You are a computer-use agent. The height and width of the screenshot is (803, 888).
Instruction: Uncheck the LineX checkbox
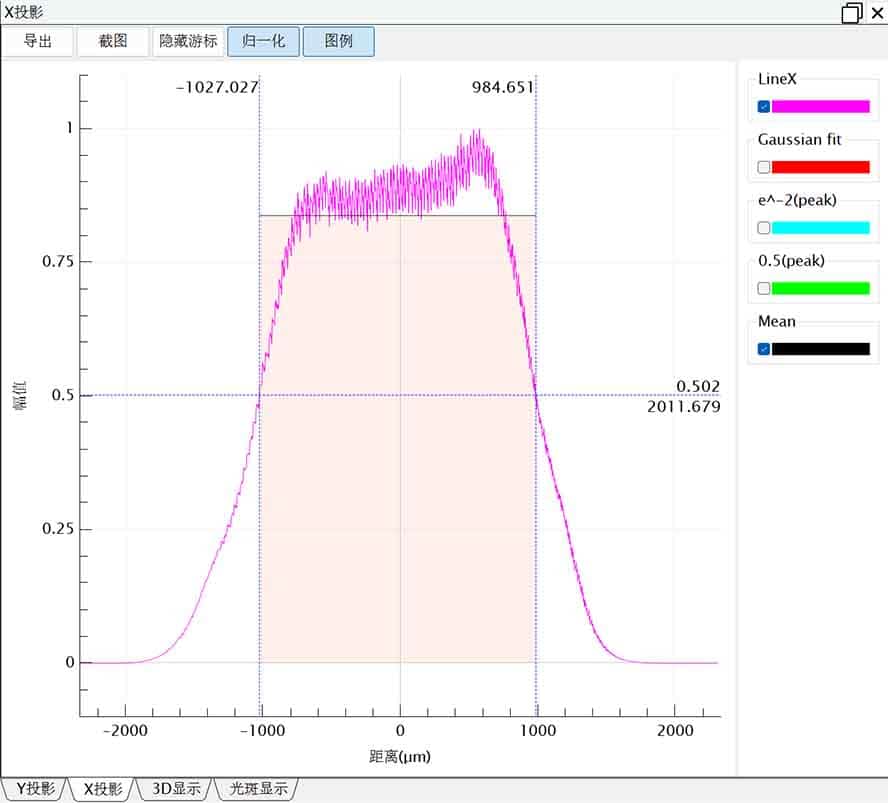click(764, 107)
